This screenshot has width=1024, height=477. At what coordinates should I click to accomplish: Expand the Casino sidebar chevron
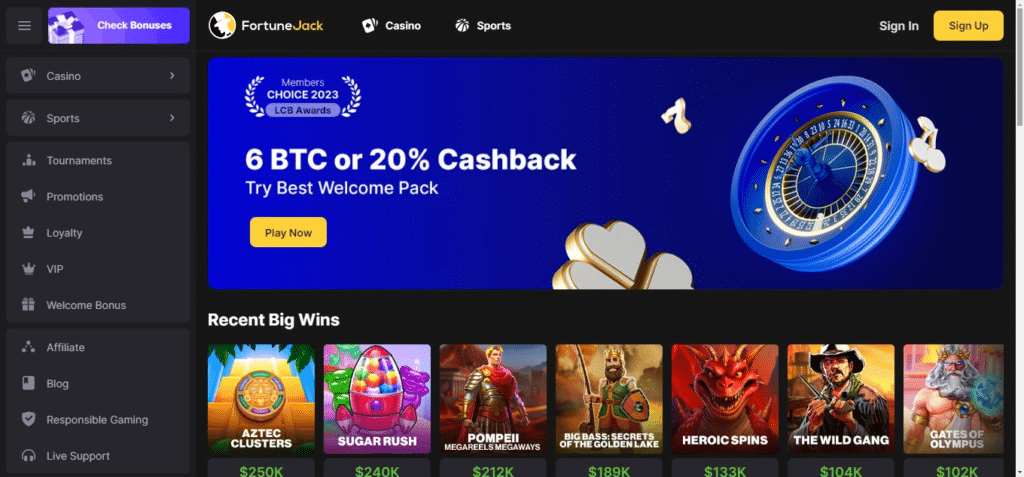tap(172, 76)
